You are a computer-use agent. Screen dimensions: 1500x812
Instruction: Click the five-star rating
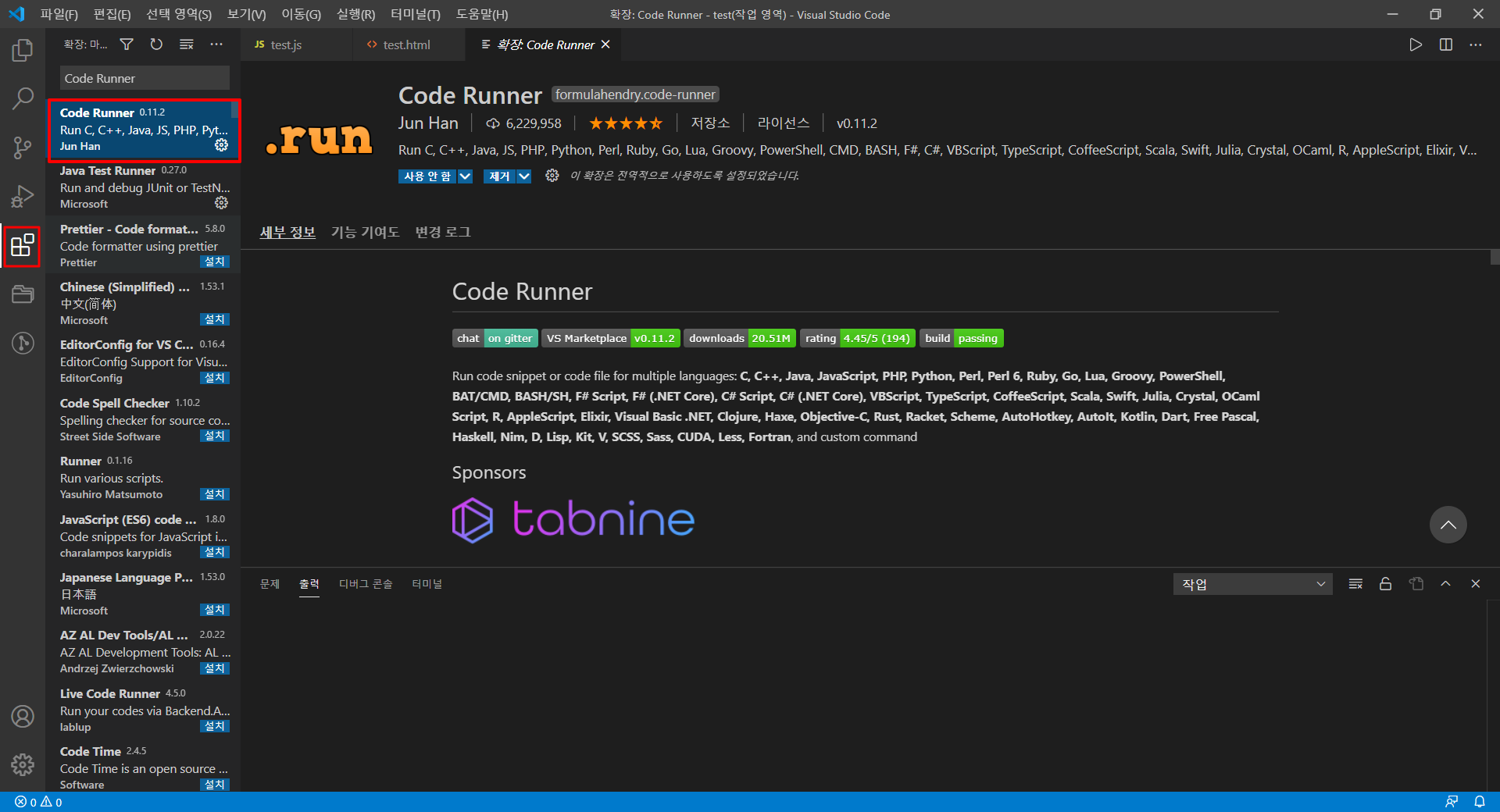(x=626, y=123)
